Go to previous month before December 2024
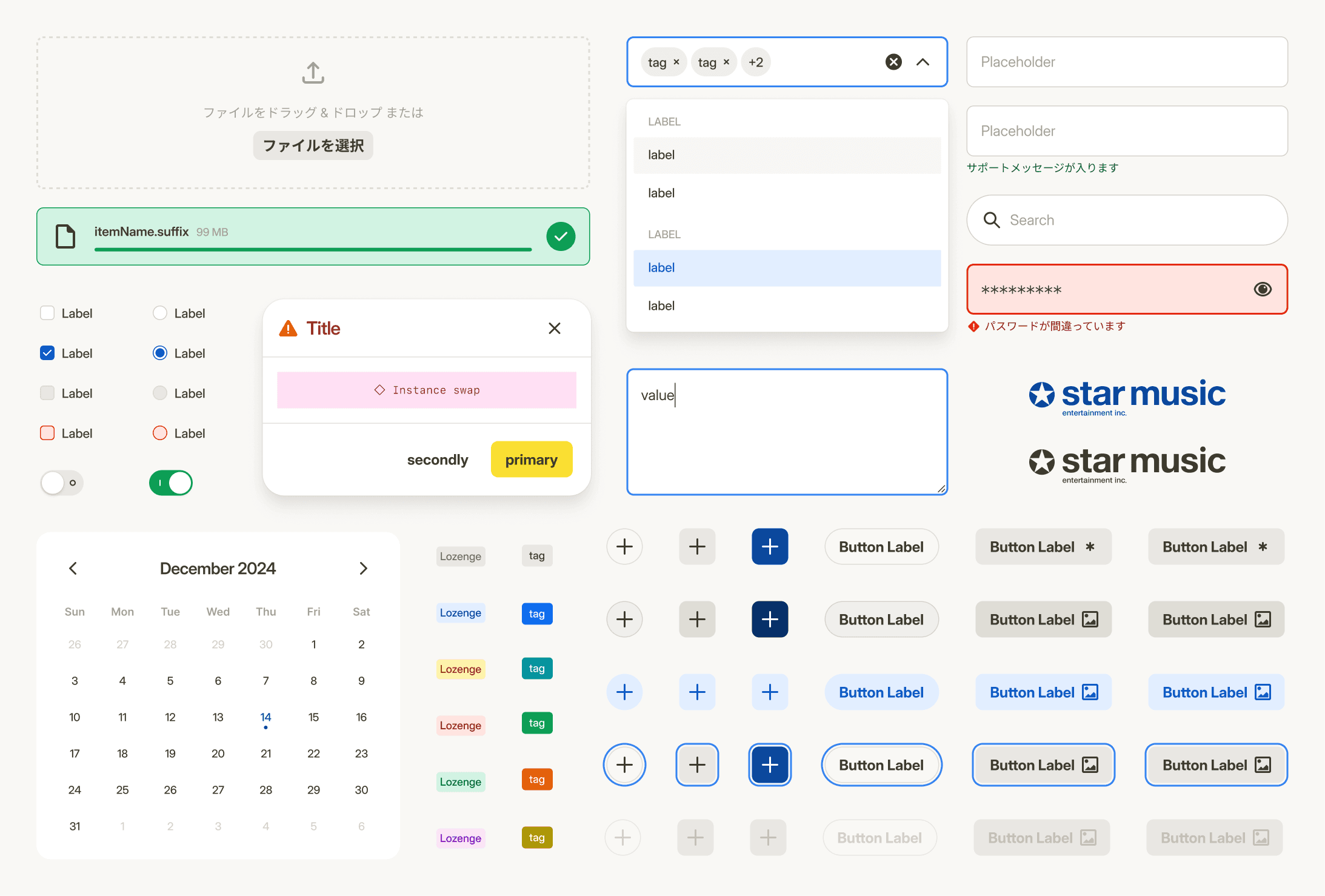This screenshot has height=896, width=1325. pos(73,568)
